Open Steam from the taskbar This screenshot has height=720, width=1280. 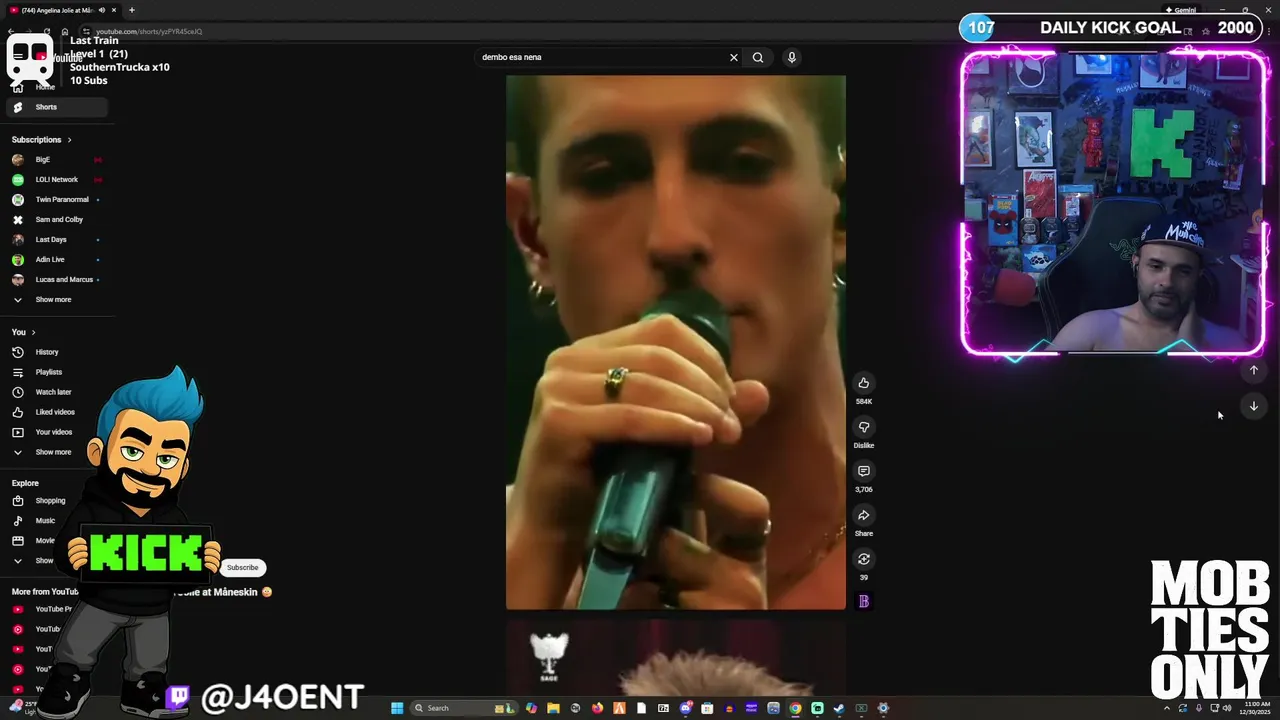(839, 708)
